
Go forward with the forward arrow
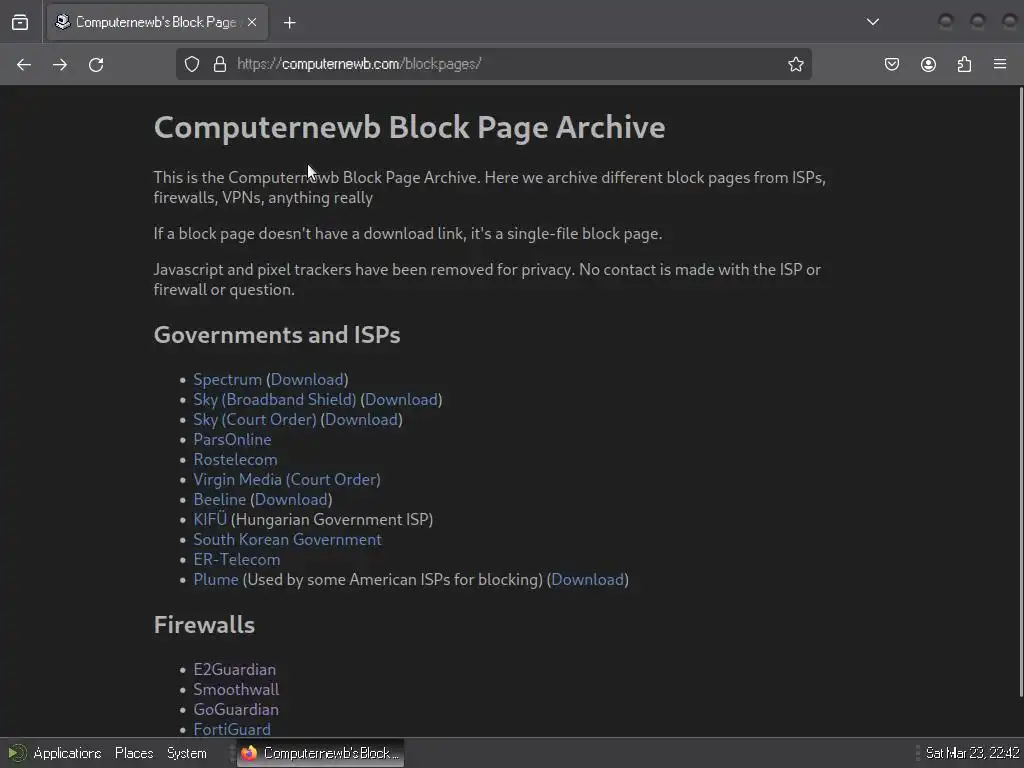[x=60, y=65]
